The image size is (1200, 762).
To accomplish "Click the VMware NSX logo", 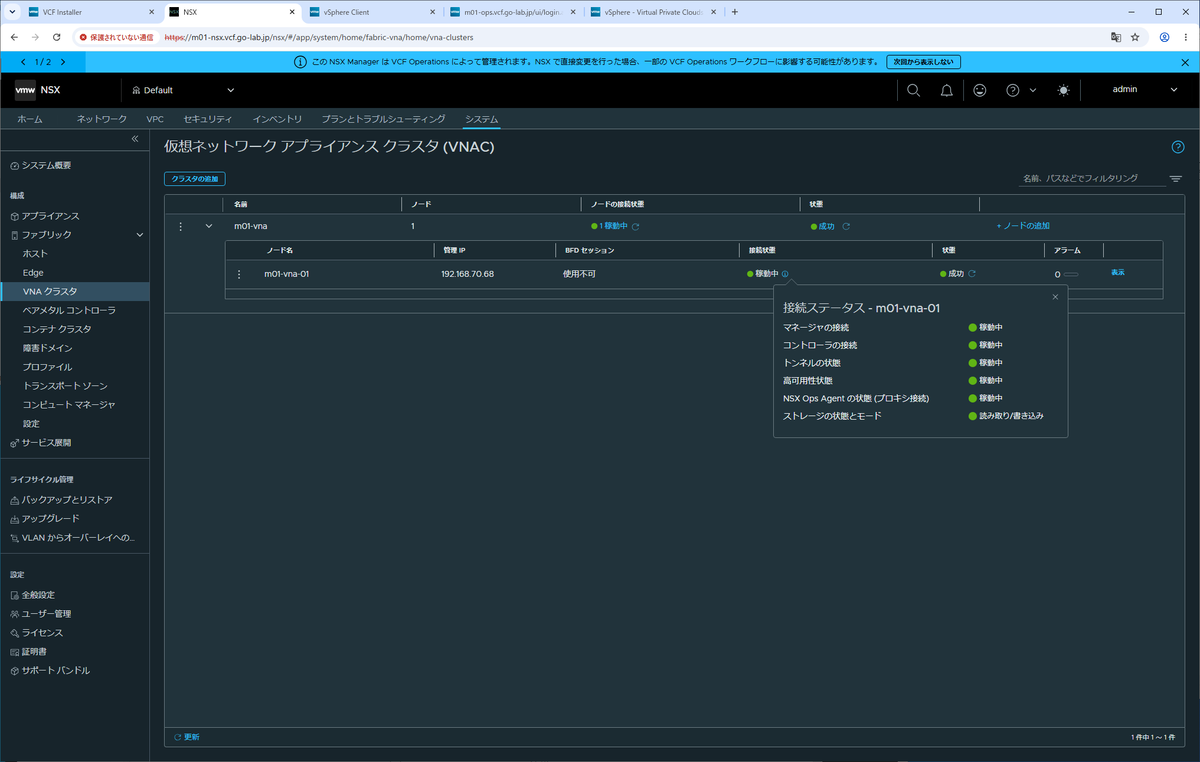I will pyautogui.click(x=38, y=90).
